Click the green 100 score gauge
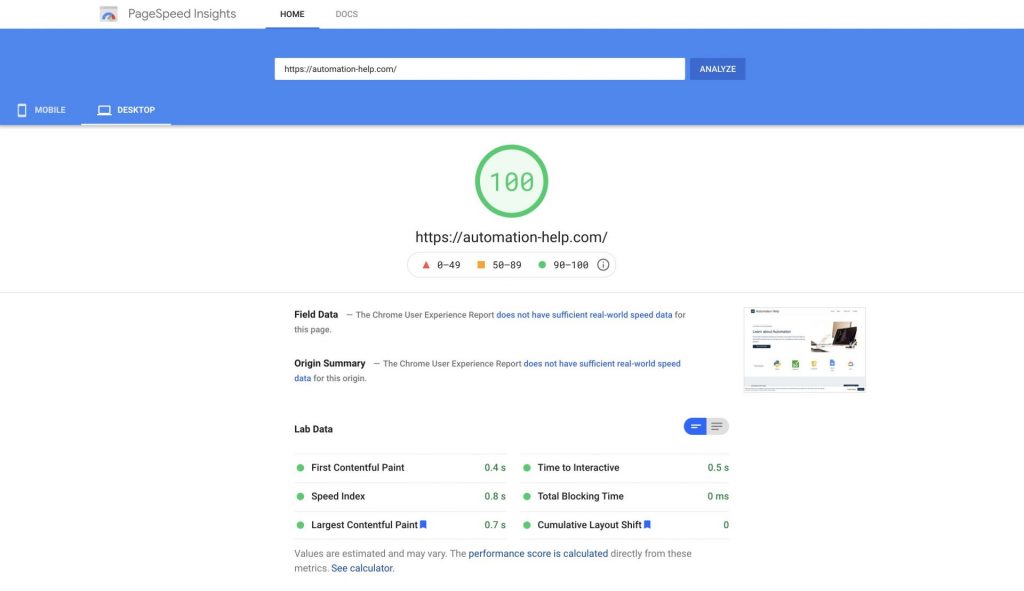This screenshot has height=591, width=1024. coord(511,182)
